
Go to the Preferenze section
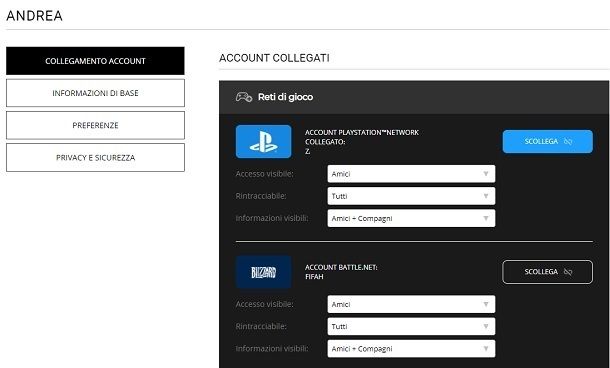click(x=95, y=125)
